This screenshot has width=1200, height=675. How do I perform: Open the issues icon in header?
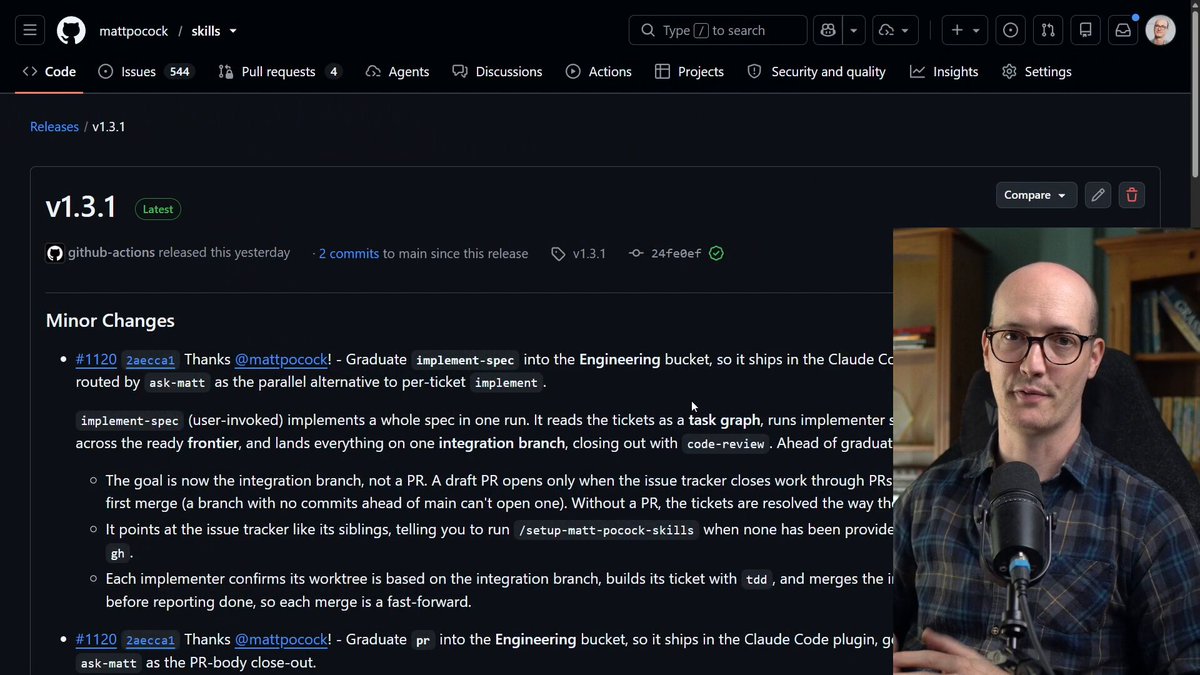(1011, 30)
